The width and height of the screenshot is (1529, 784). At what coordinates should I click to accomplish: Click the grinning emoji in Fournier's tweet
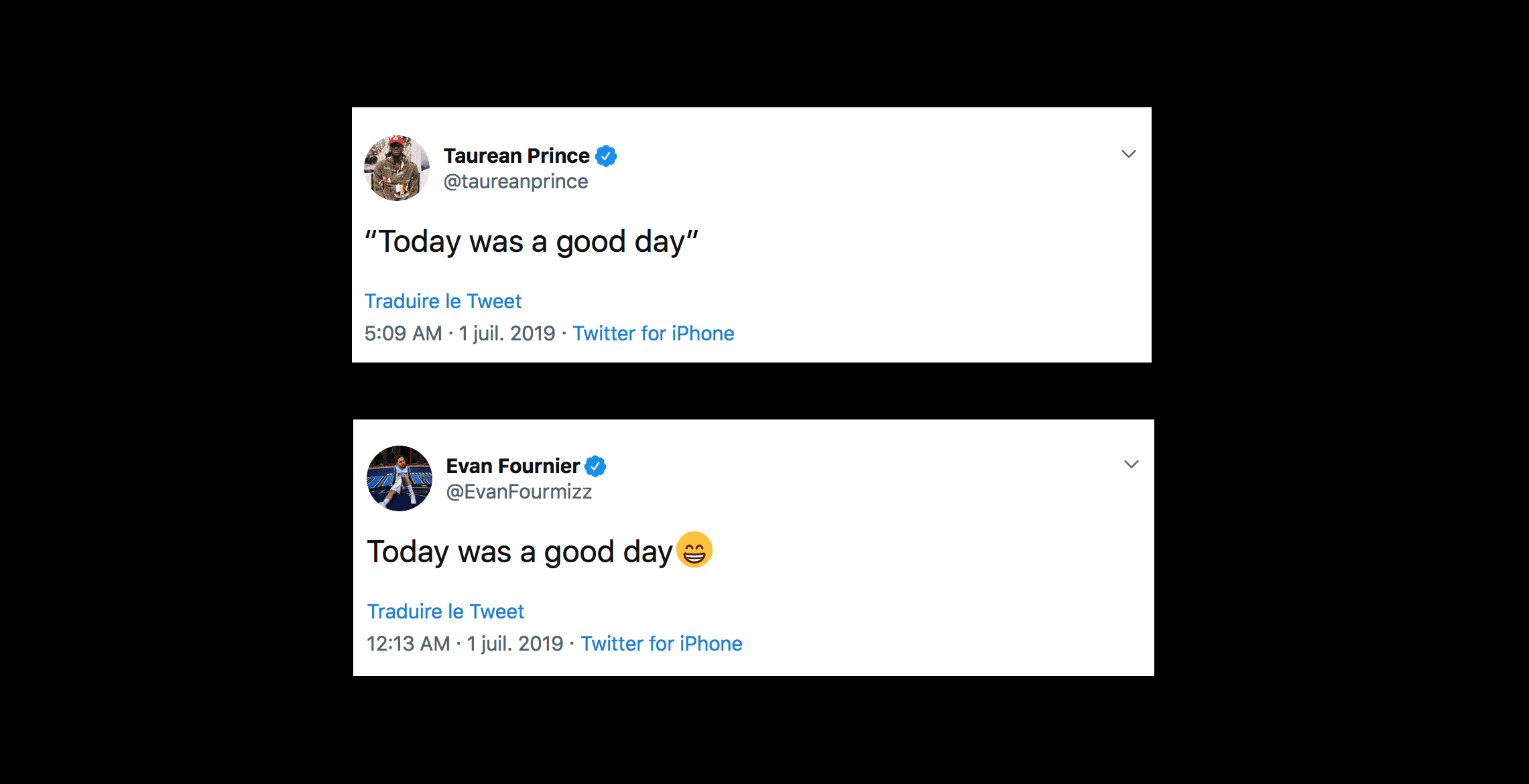(x=694, y=550)
